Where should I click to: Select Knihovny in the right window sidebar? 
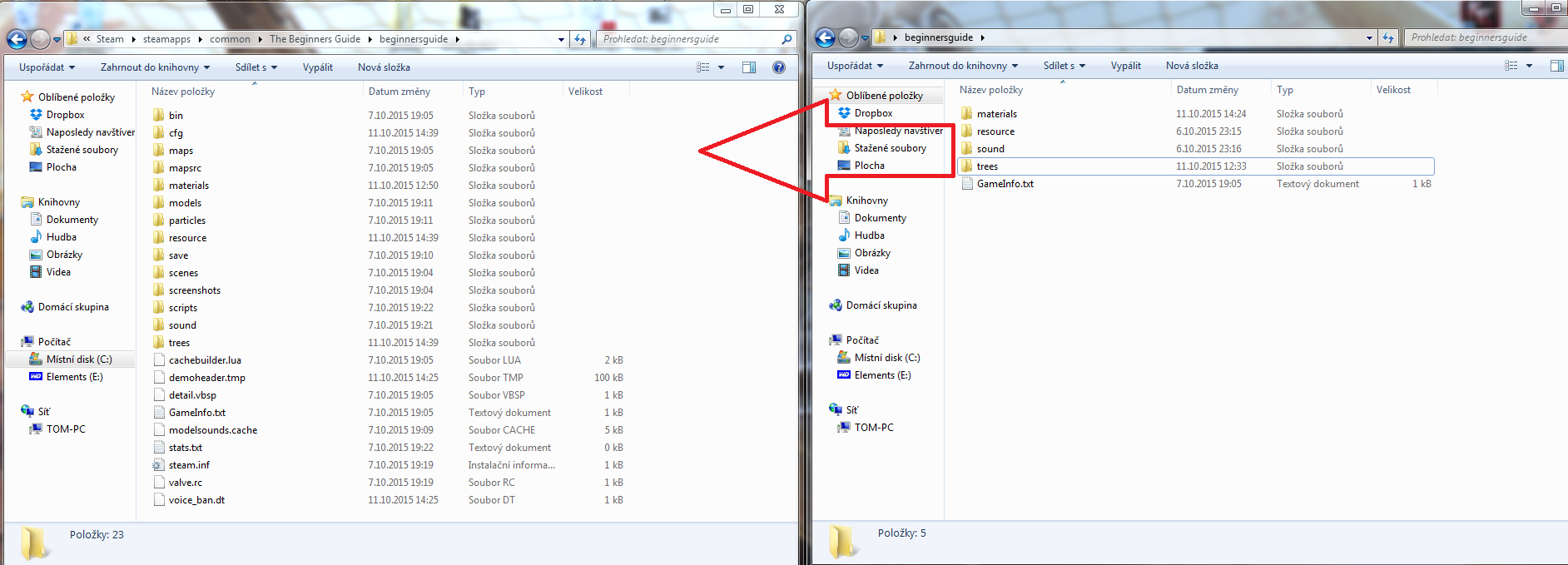[867, 201]
